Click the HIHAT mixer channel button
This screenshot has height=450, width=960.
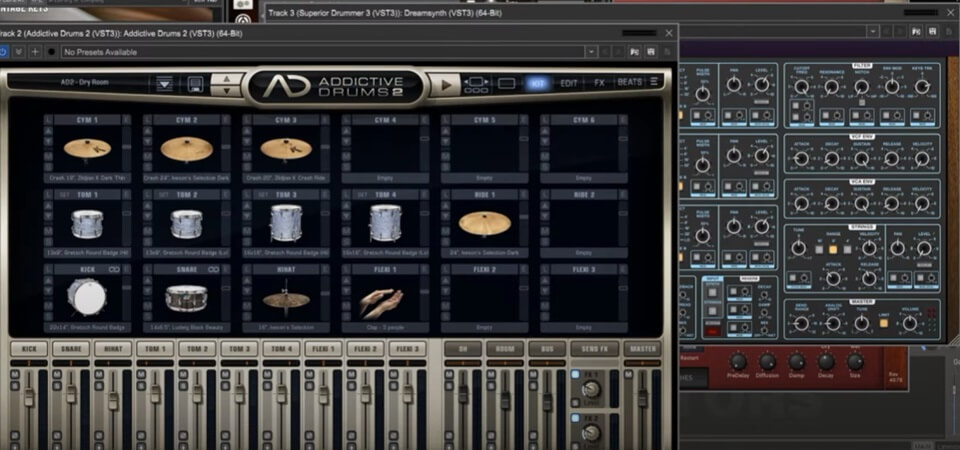tap(113, 349)
